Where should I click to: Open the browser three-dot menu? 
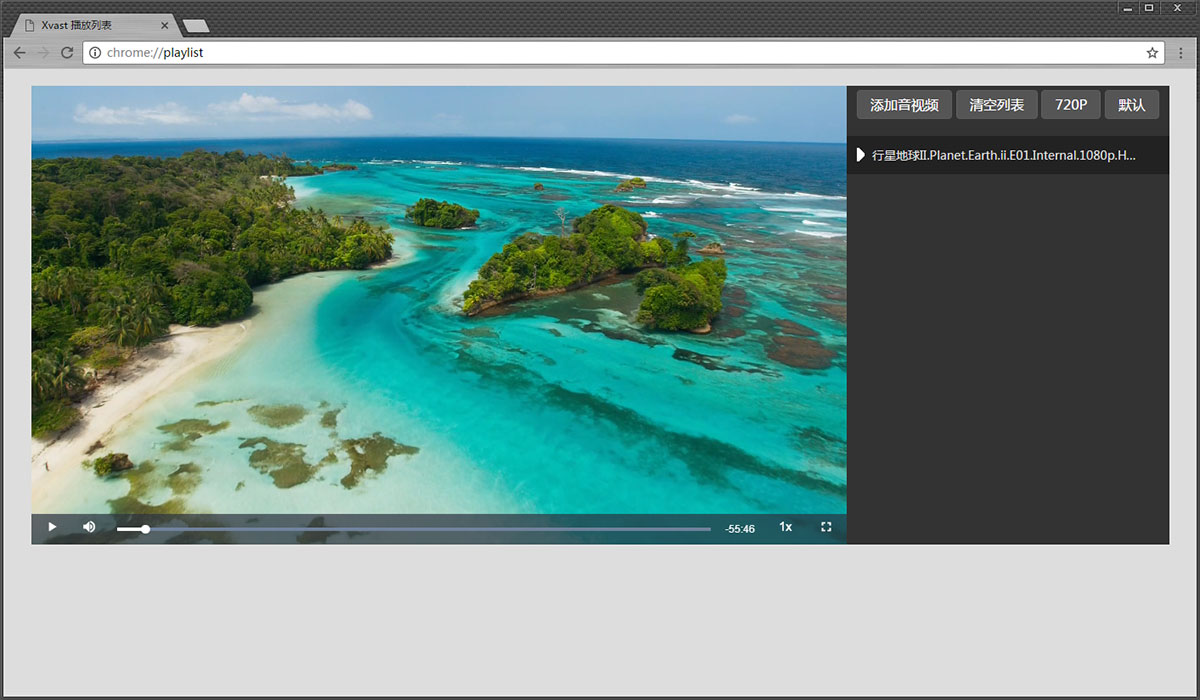pyautogui.click(x=1181, y=52)
